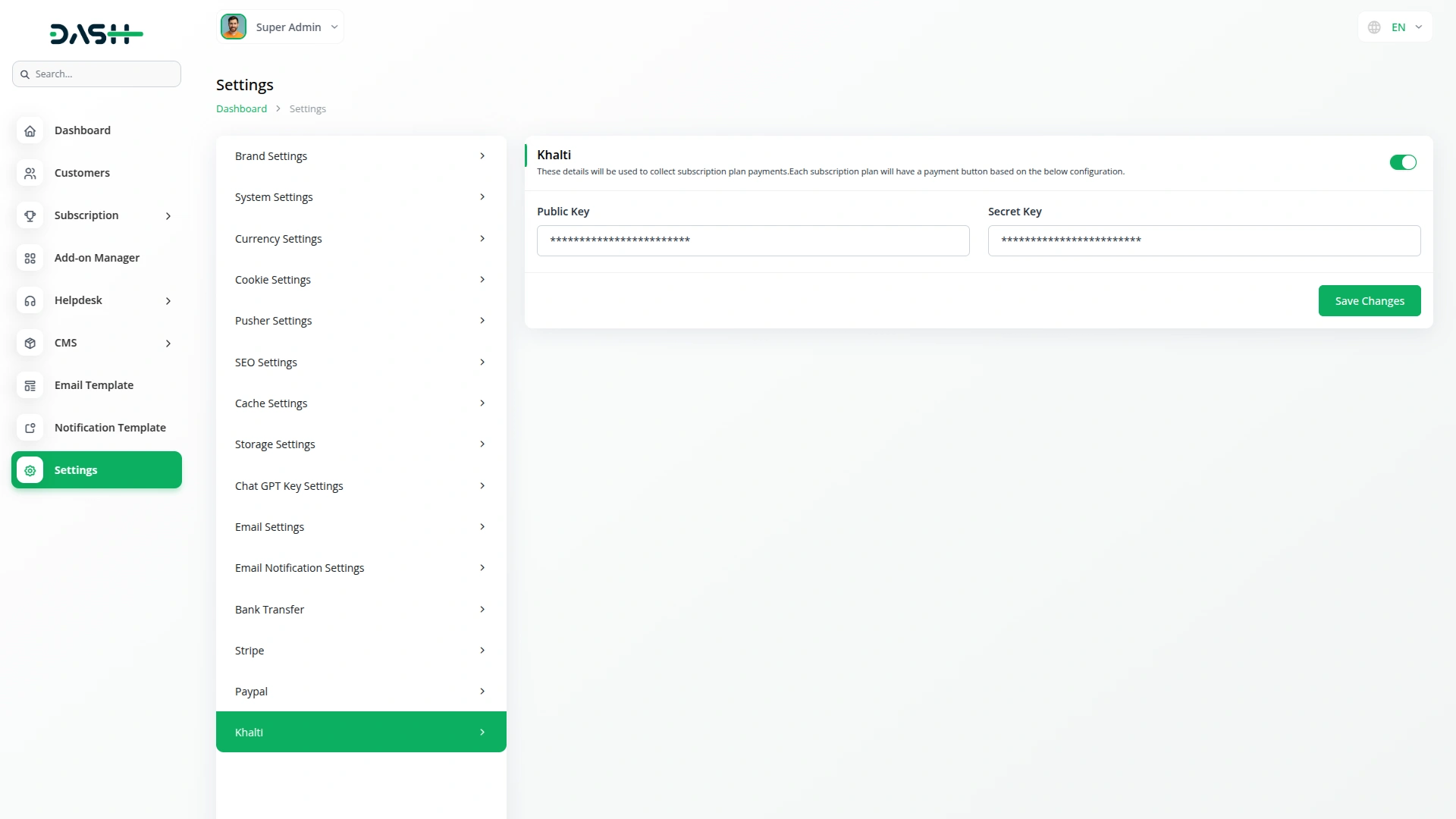Click the Helpdesk headset icon
Image resolution: width=1456 pixels, height=819 pixels.
coord(30,300)
